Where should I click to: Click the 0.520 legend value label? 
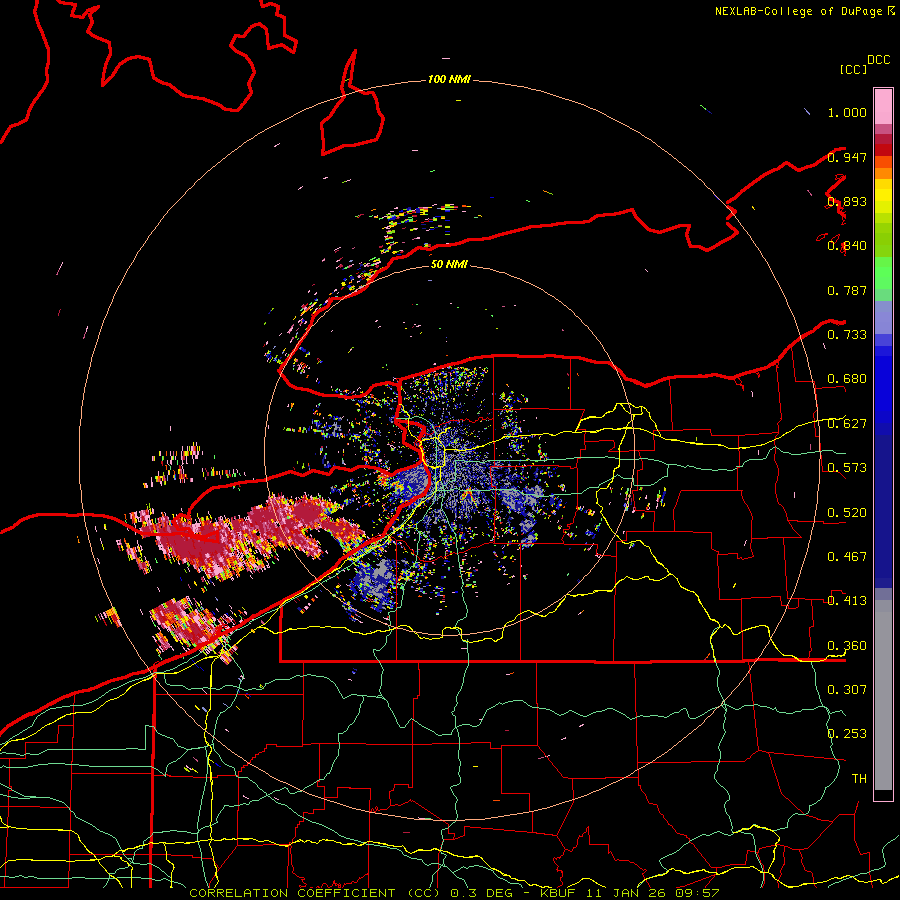tap(847, 512)
